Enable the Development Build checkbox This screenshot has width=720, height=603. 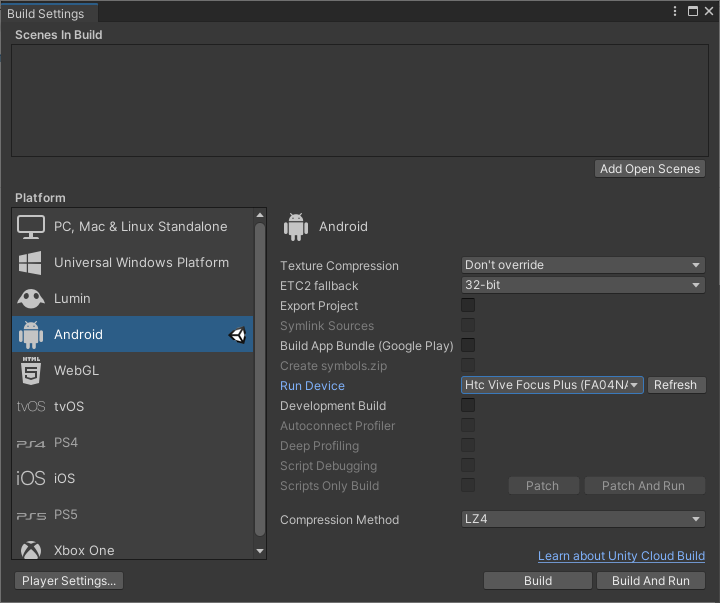tap(468, 406)
